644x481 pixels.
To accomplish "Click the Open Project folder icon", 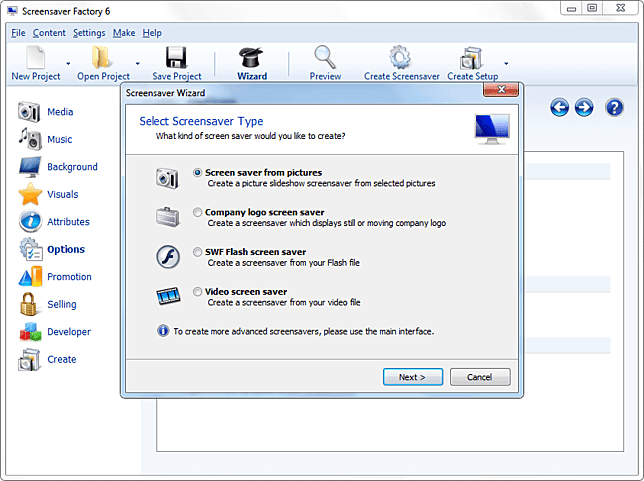I will [x=101, y=57].
